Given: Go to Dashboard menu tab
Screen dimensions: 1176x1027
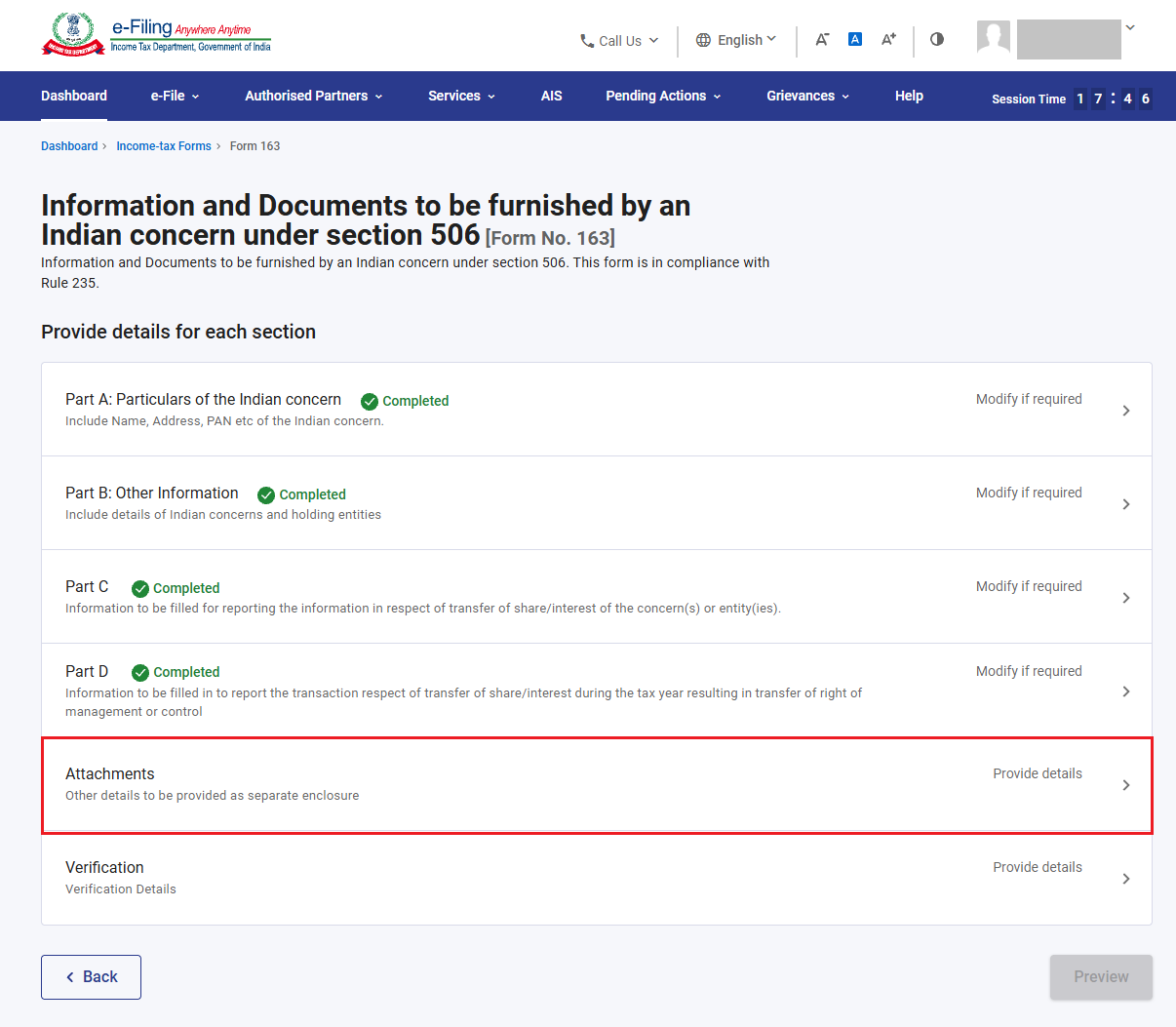Looking at the screenshot, I should point(74,96).
